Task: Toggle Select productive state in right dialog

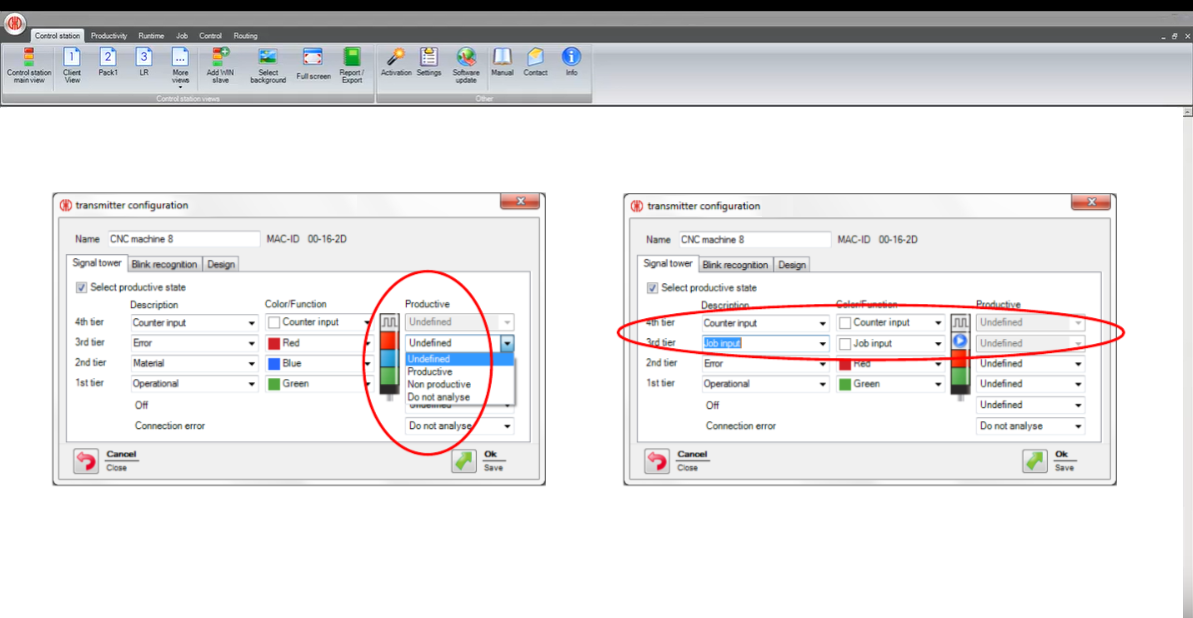Action: coord(654,289)
